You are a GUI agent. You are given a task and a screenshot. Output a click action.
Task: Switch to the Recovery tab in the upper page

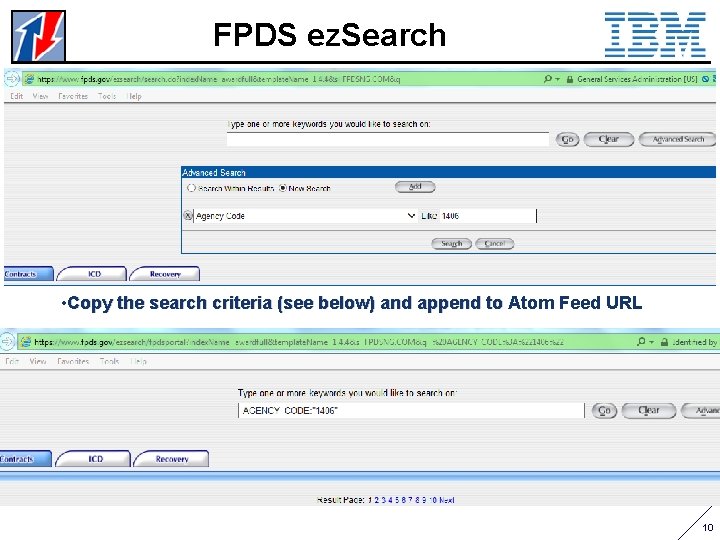tap(165, 274)
